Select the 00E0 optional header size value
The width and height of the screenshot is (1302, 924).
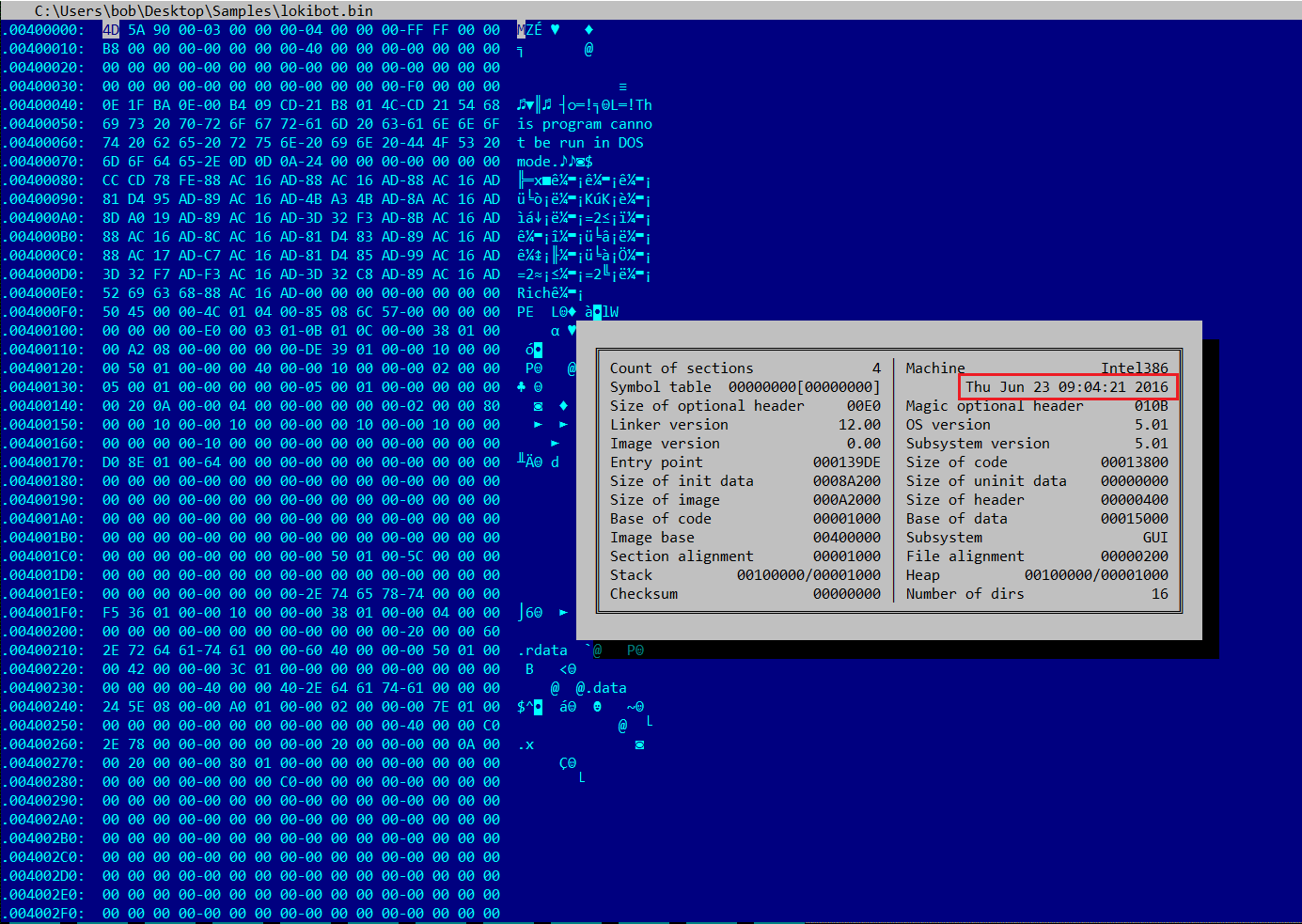tap(864, 406)
